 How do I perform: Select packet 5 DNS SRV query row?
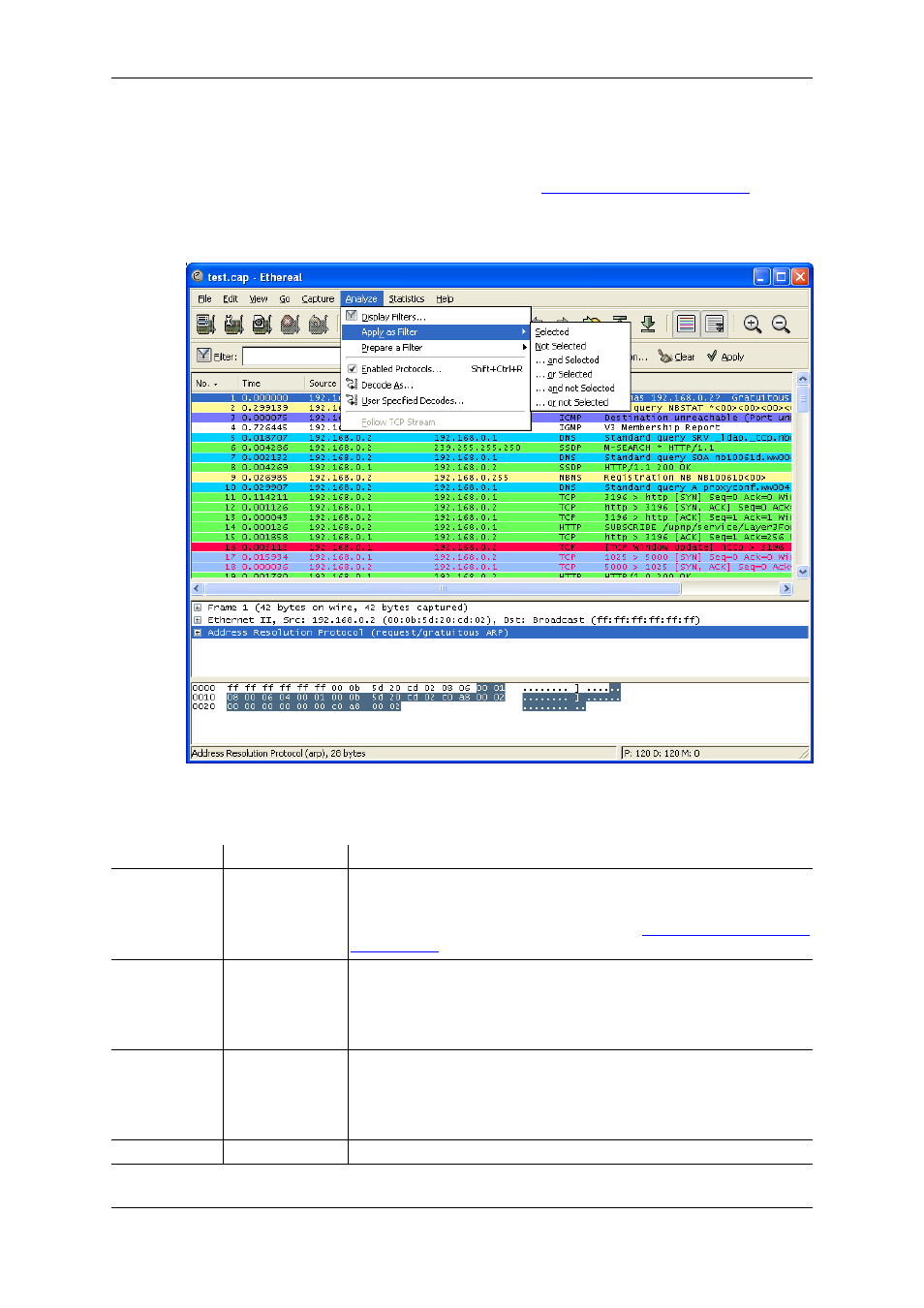pos(492,438)
